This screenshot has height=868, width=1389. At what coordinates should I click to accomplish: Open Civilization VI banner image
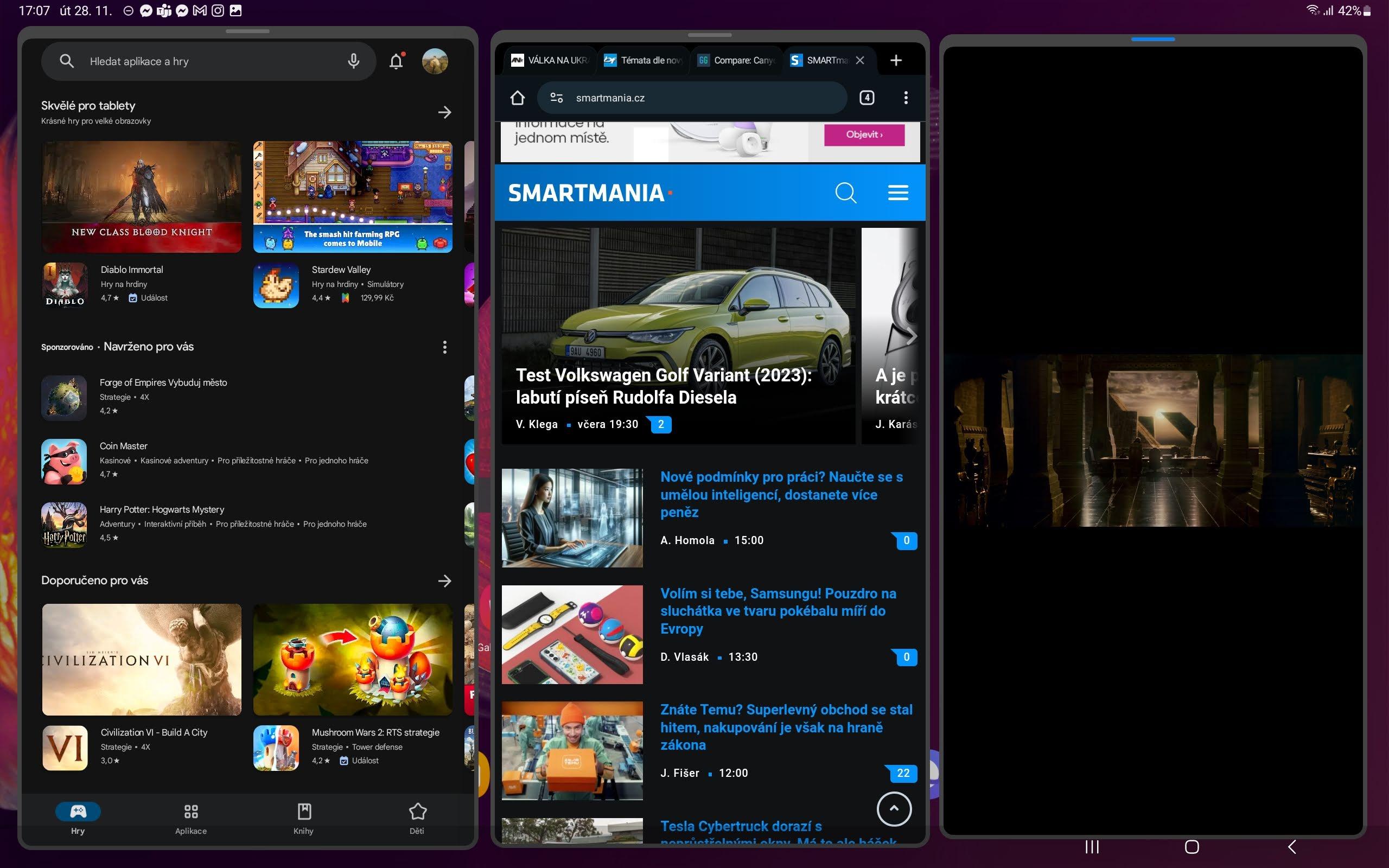click(142, 660)
